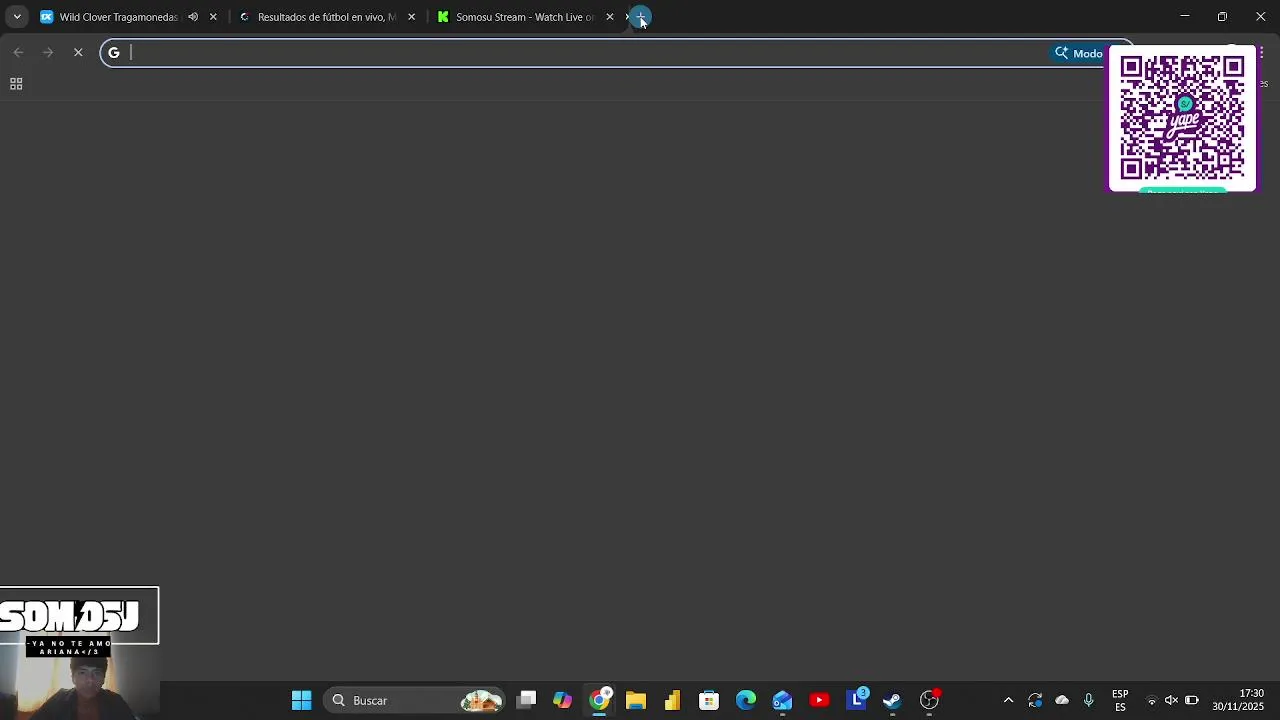This screenshot has height=720, width=1280.
Task: Open Outlook mail icon on taskbar
Action: pos(782,700)
